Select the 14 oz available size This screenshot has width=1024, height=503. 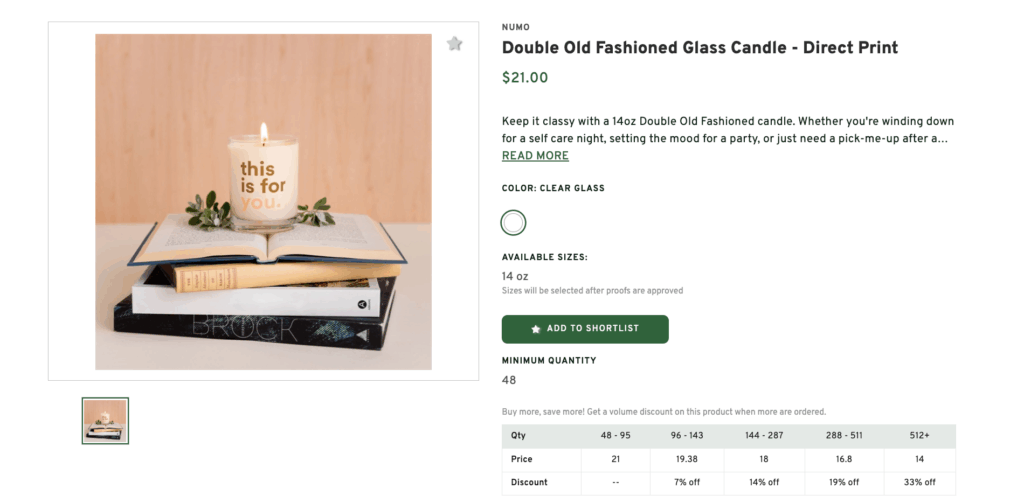[x=515, y=276]
